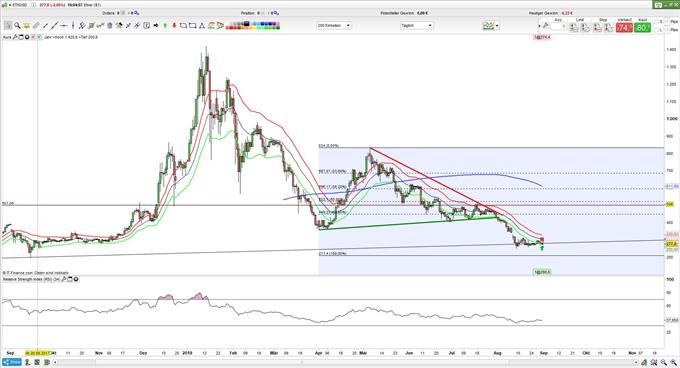
Task: Click the green Kauf 80 buy button
Action: (x=642, y=28)
